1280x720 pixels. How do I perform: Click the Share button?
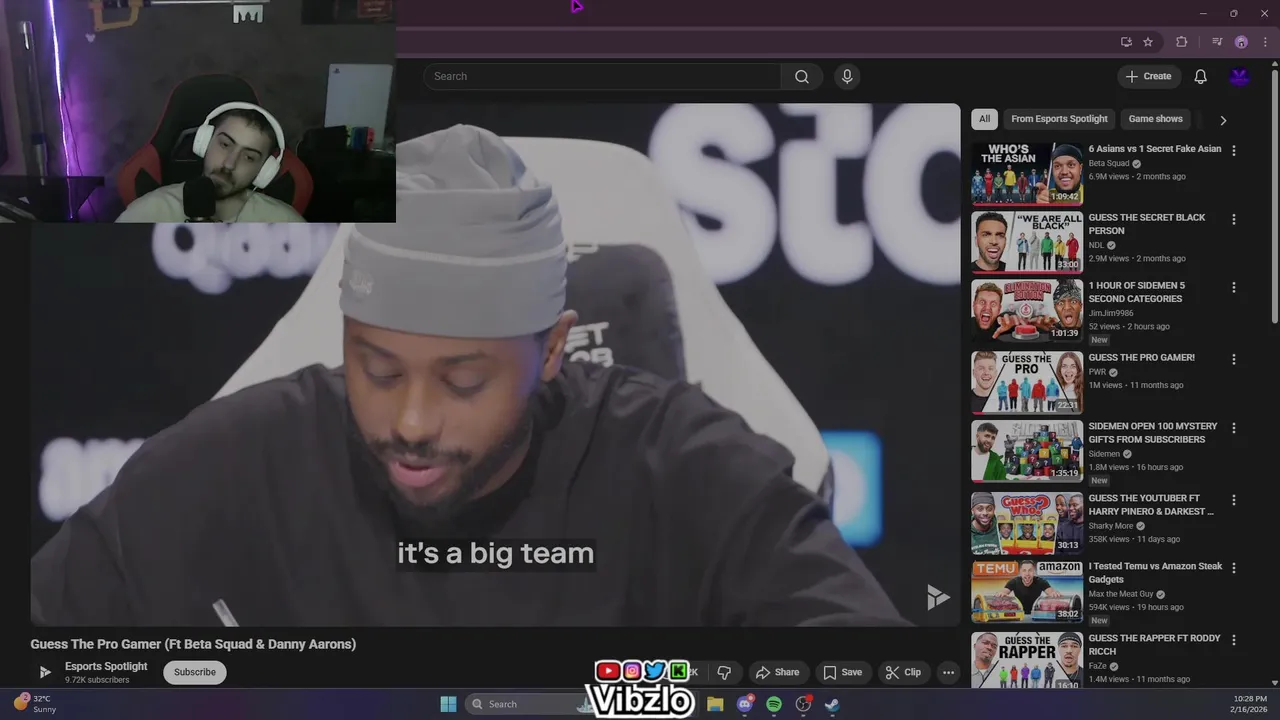777,672
